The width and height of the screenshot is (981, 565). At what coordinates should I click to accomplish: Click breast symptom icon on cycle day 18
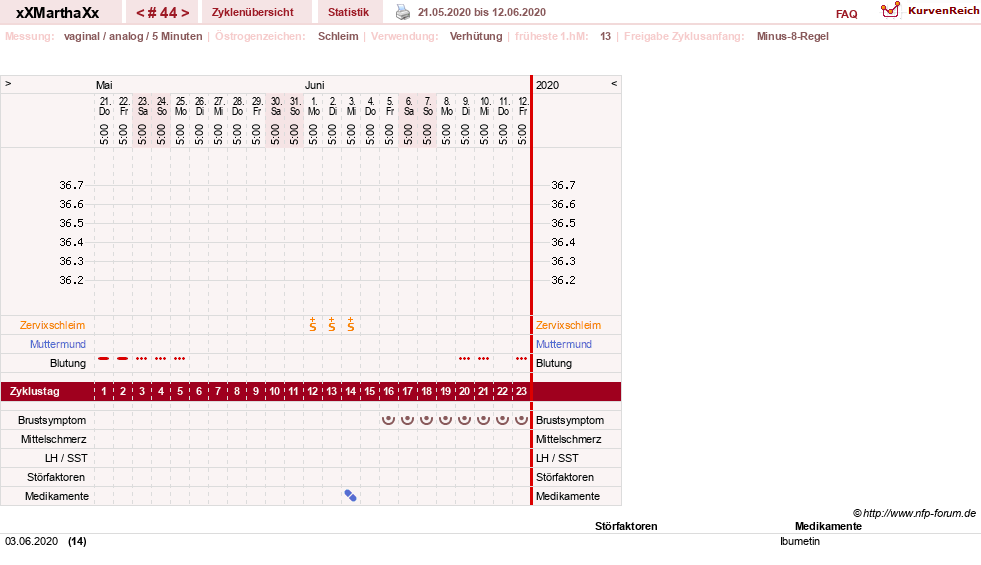pos(426,419)
